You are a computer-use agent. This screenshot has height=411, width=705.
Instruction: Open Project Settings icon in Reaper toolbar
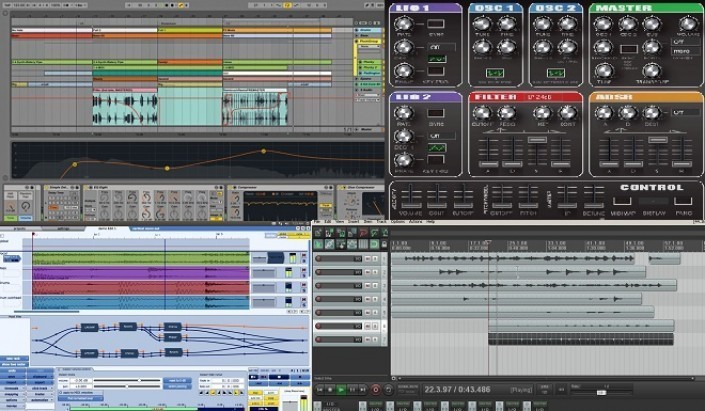[x=352, y=232]
